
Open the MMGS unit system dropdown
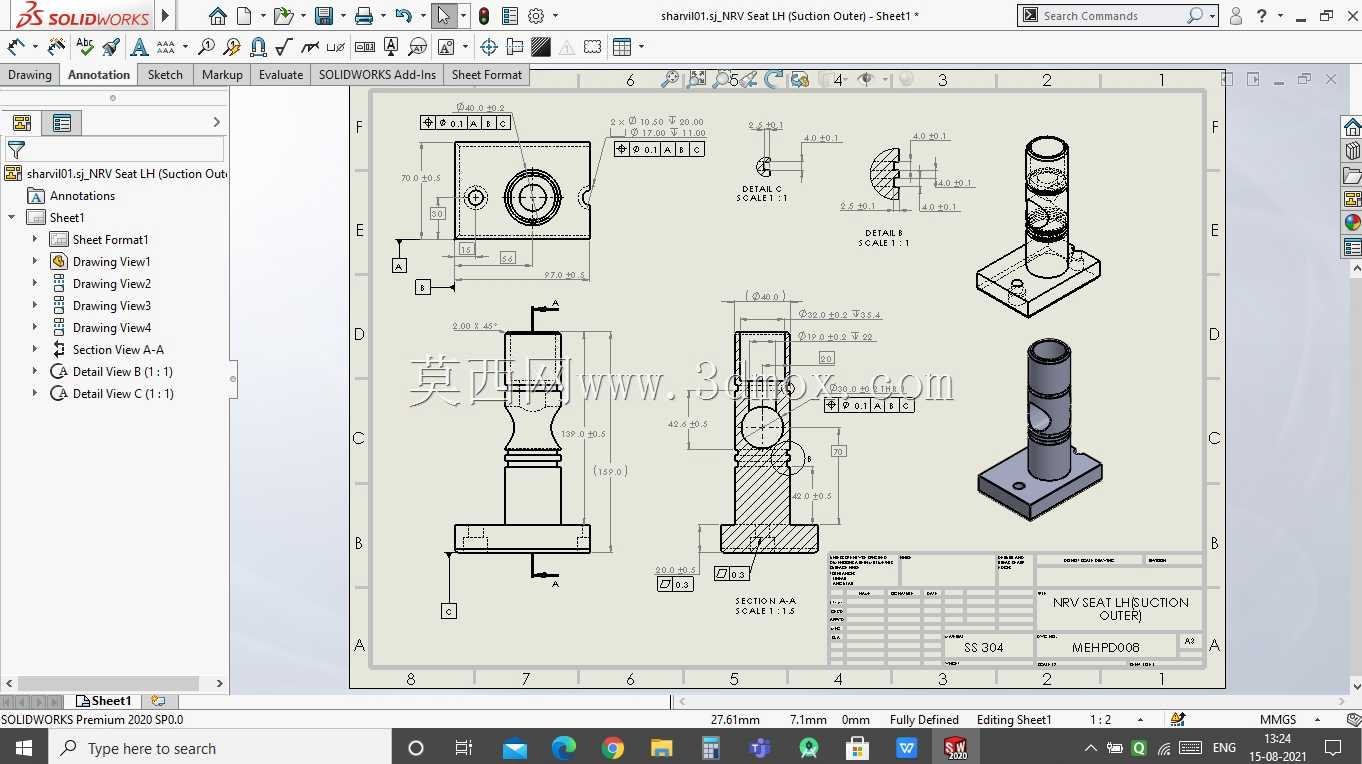pos(1317,720)
